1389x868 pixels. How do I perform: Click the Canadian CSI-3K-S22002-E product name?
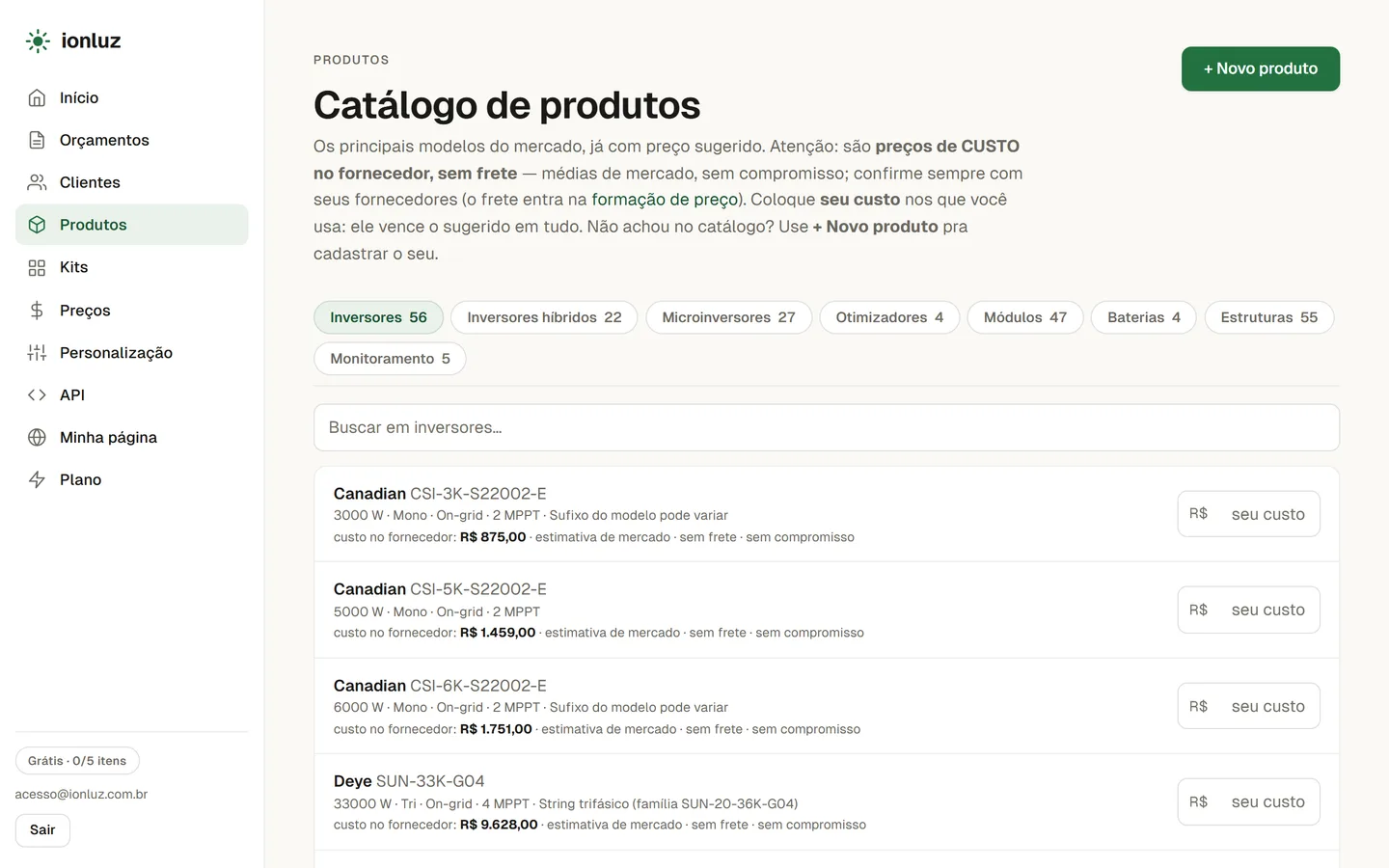(440, 494)
